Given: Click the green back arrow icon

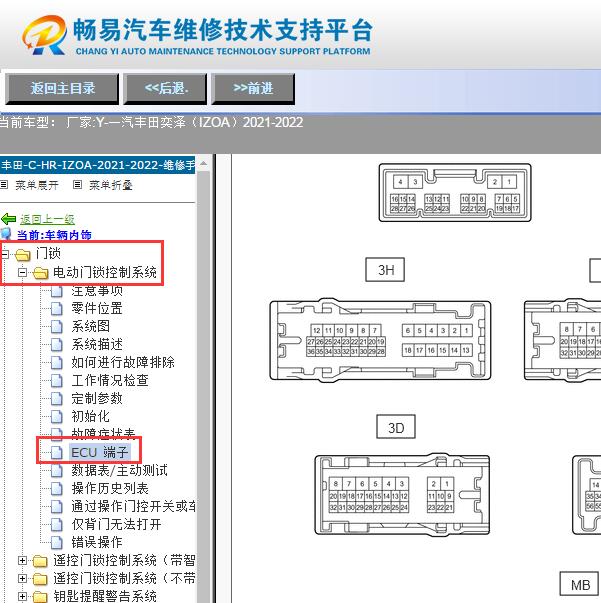Looking at the screenshot, I should point(8,219).
